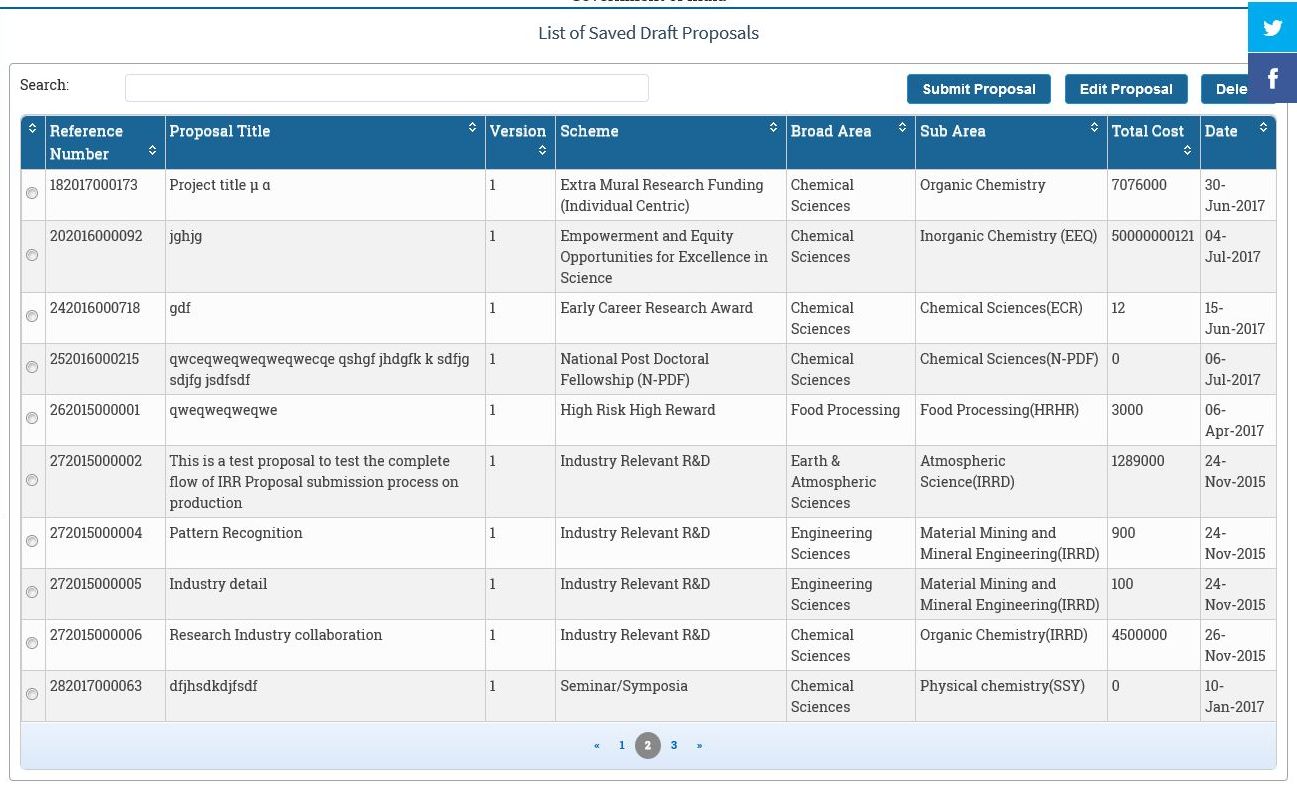Click proposal title 'gdf'
The image size is (1297, 803).
click(180, 308)
